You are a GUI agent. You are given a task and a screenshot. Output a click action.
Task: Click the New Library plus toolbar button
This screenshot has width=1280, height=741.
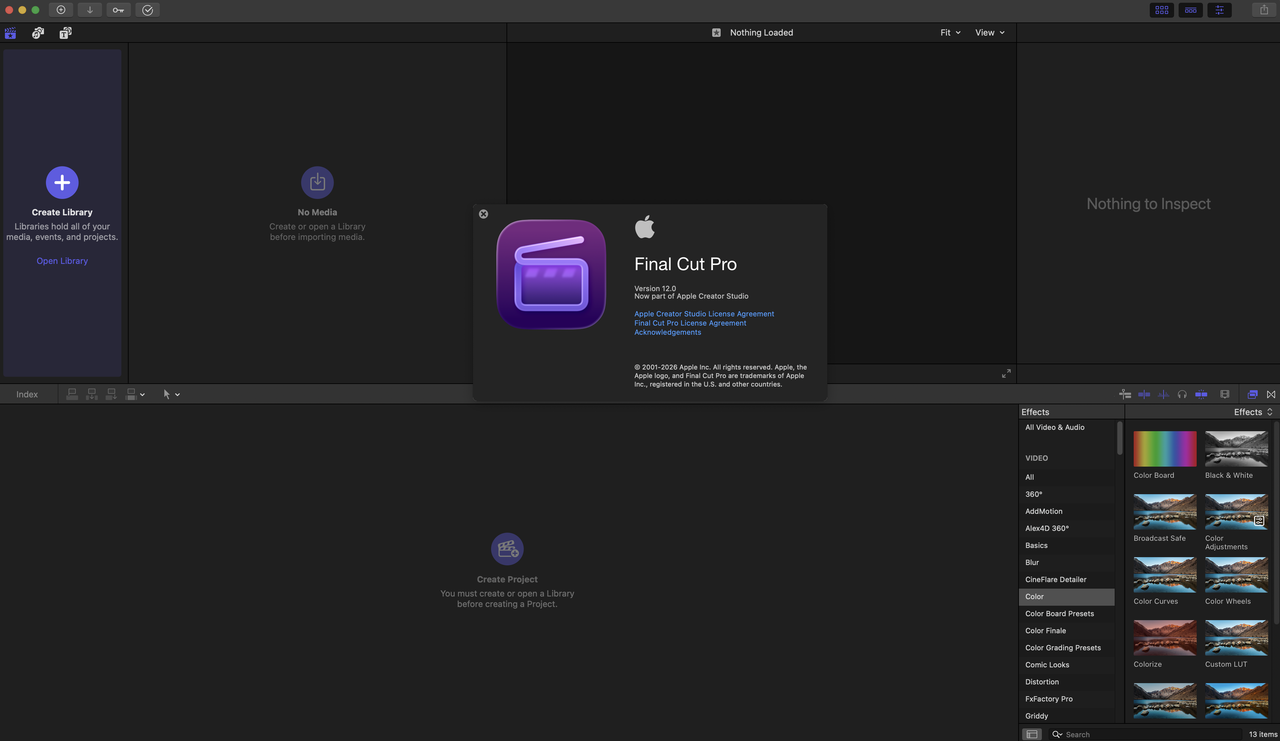[x=61, y=10]
